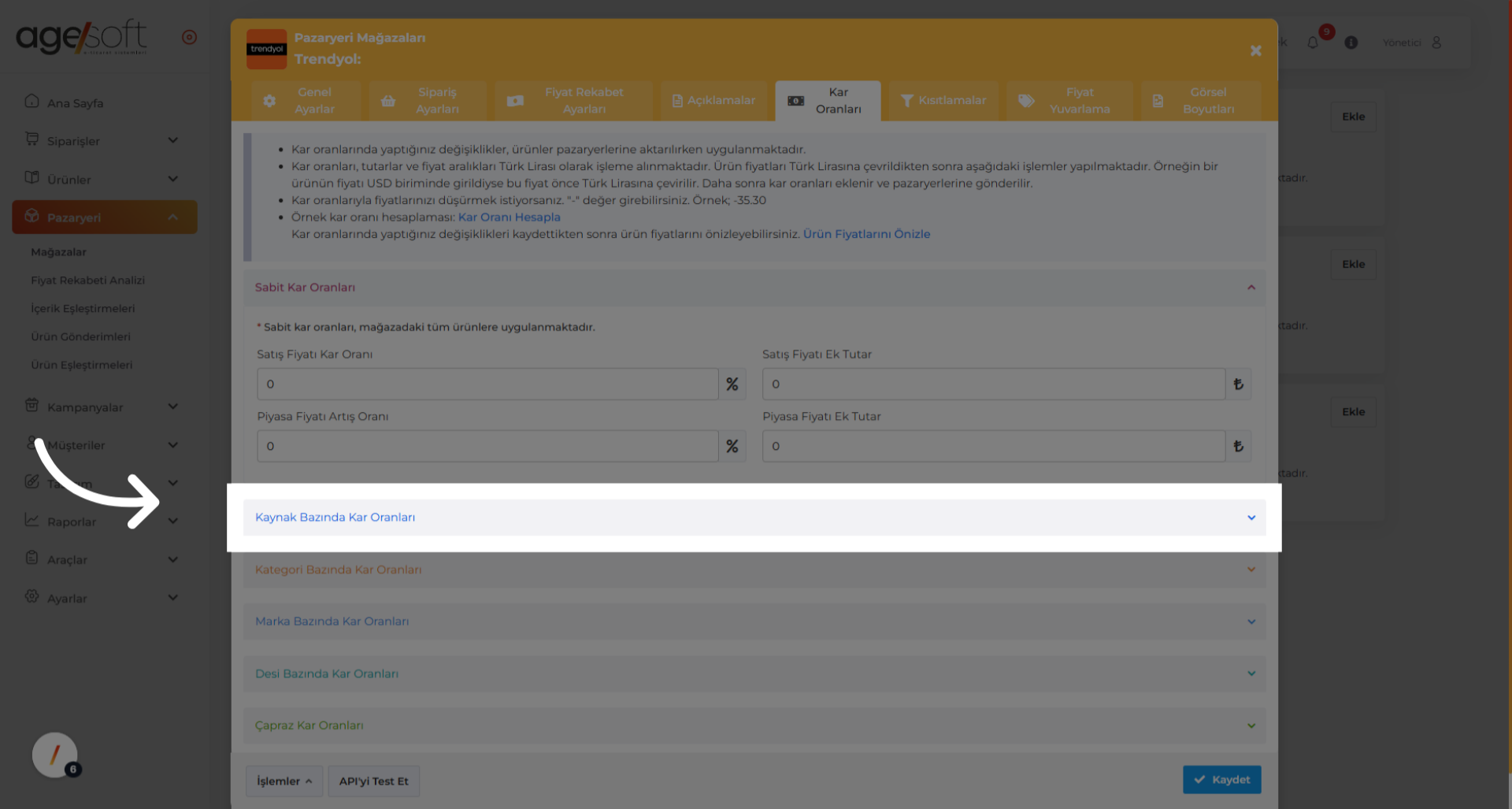The width and height of the screenshot is (1512, 809).
Task: Focus Satış Fiyatı Ek Tutar input
Action: pos(994,384)
